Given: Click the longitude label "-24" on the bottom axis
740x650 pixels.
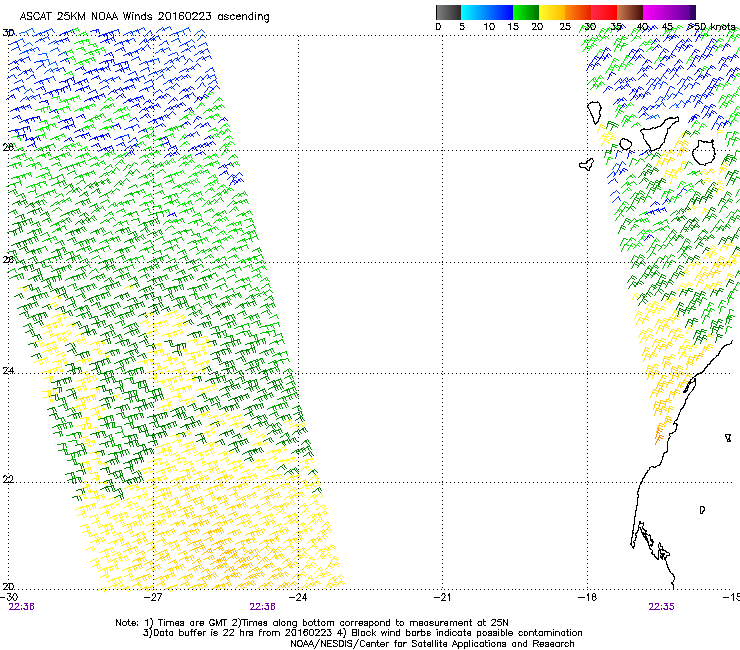Looking at the screenshot, I should (298, 597).
